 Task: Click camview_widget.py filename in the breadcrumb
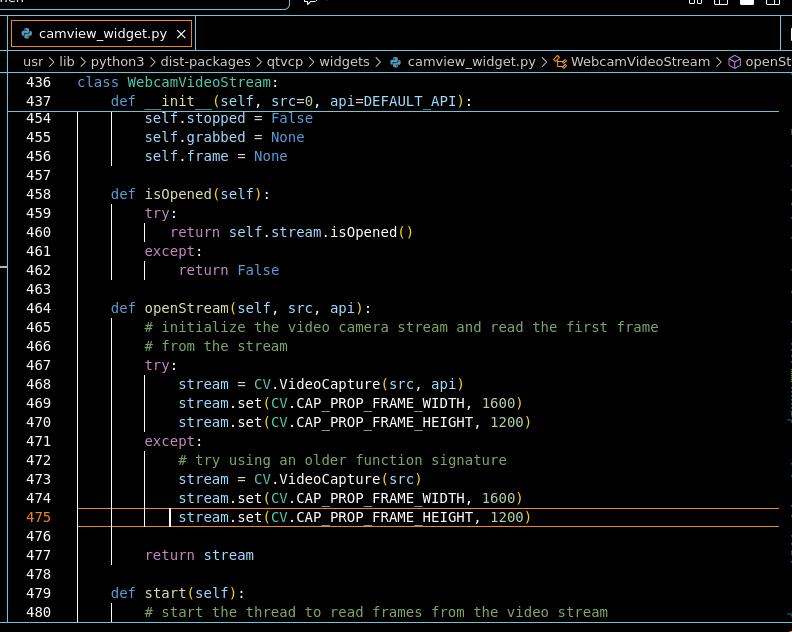point(471,62)
